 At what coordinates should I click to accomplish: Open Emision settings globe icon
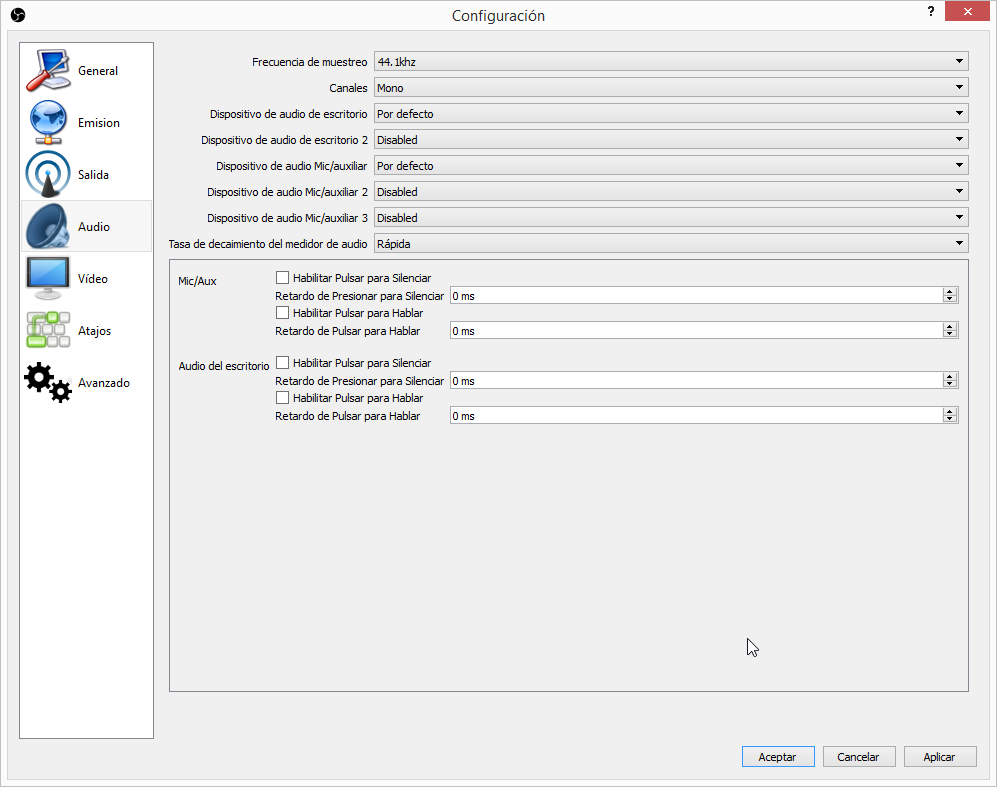48,123
